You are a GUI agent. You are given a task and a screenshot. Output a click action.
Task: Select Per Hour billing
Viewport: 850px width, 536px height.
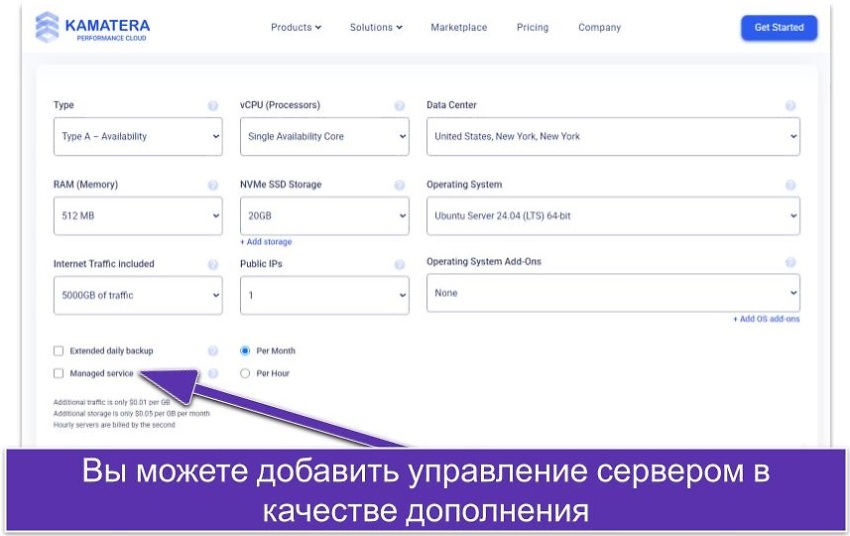(245, 373)
